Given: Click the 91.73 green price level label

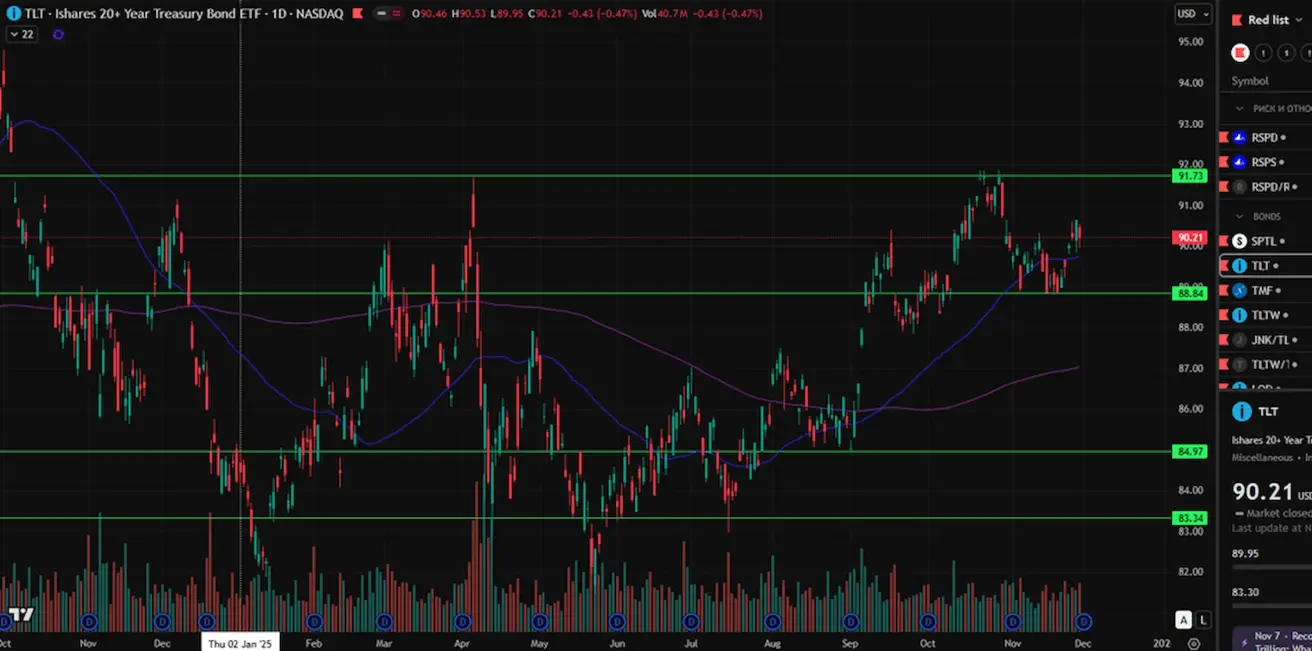Looking at the screenshot, I should point(1190,176).
